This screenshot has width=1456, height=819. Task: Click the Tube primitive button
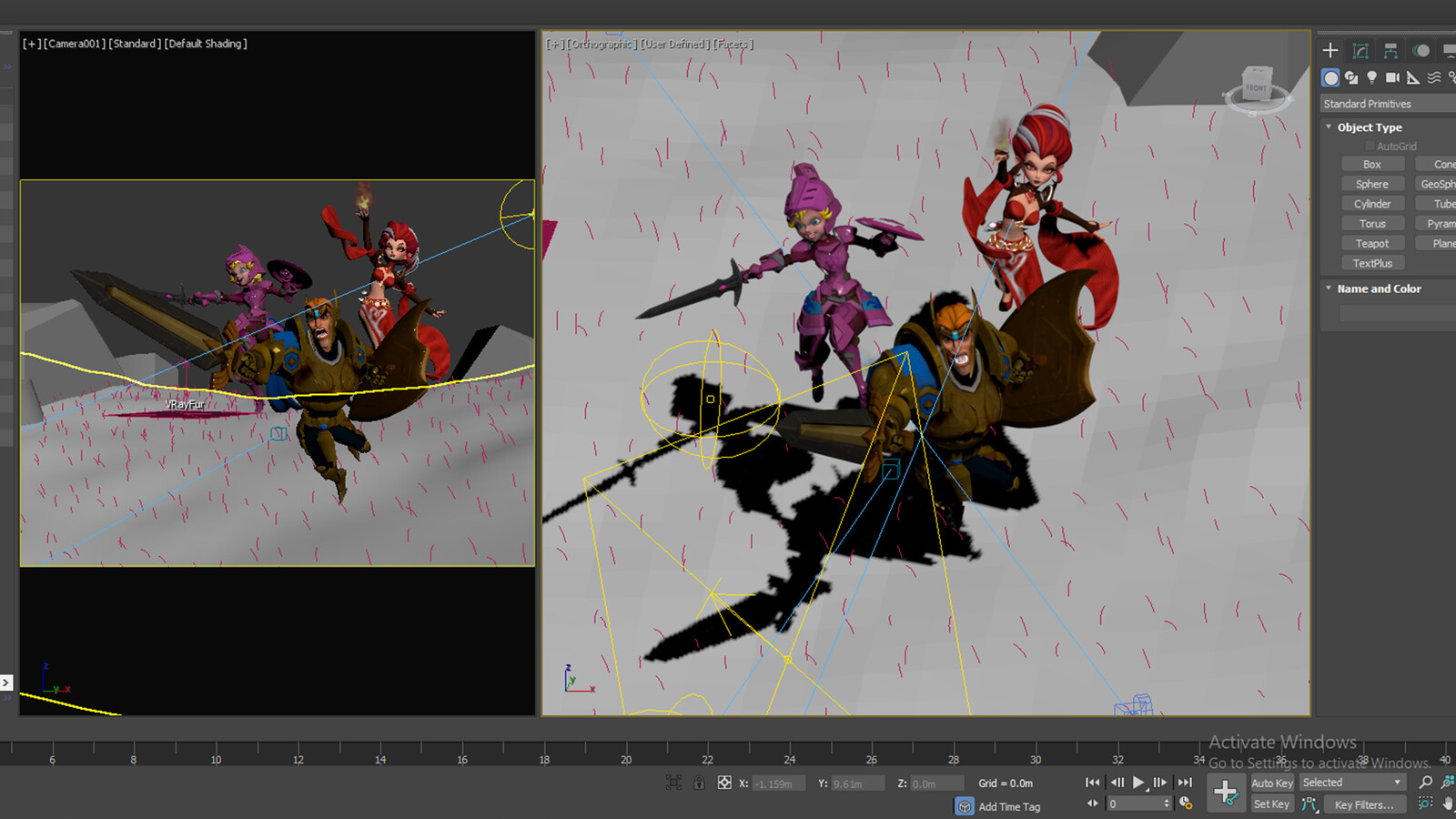pyautogui.click(x=1436, y=204)
